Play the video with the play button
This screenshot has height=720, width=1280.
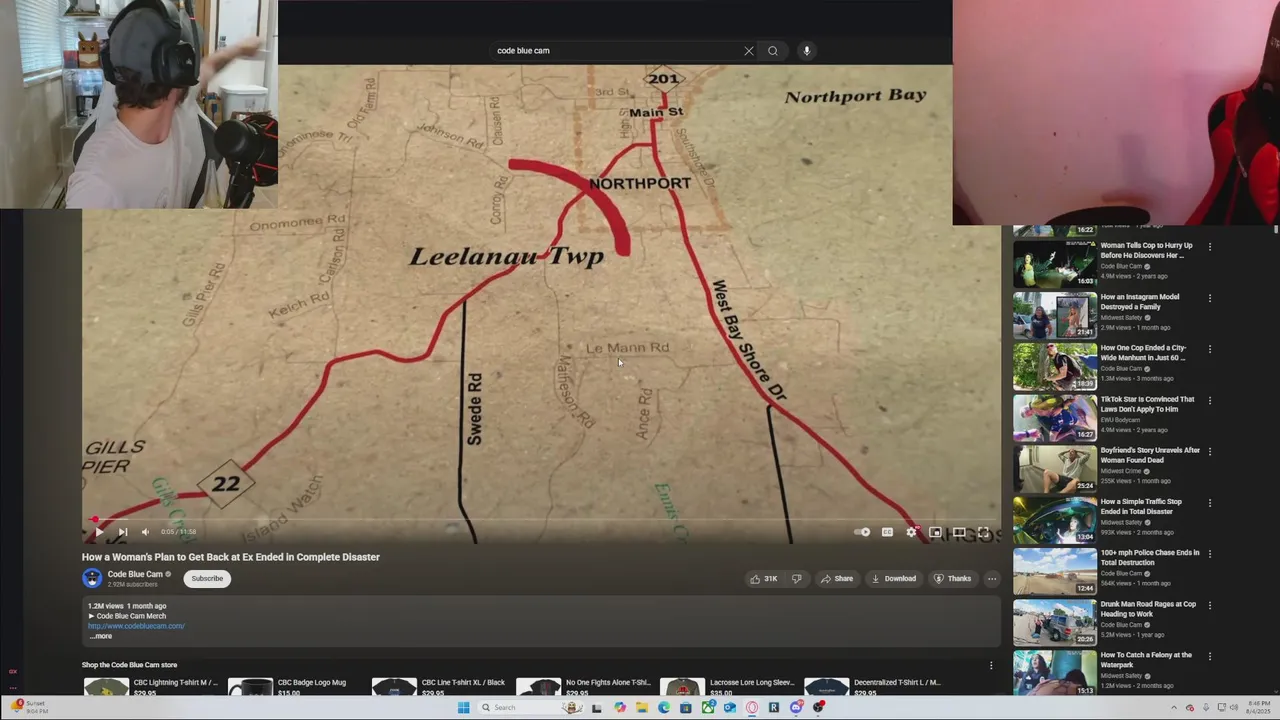click(x=98, y=532)
